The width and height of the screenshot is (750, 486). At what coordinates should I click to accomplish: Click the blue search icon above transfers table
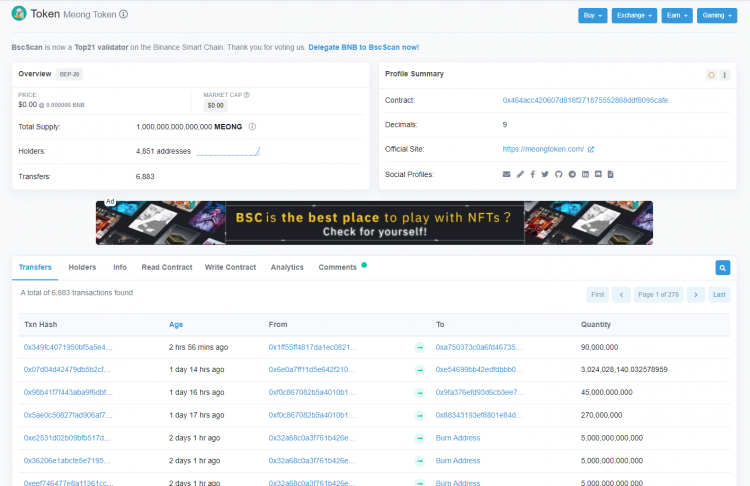point(722,268)
